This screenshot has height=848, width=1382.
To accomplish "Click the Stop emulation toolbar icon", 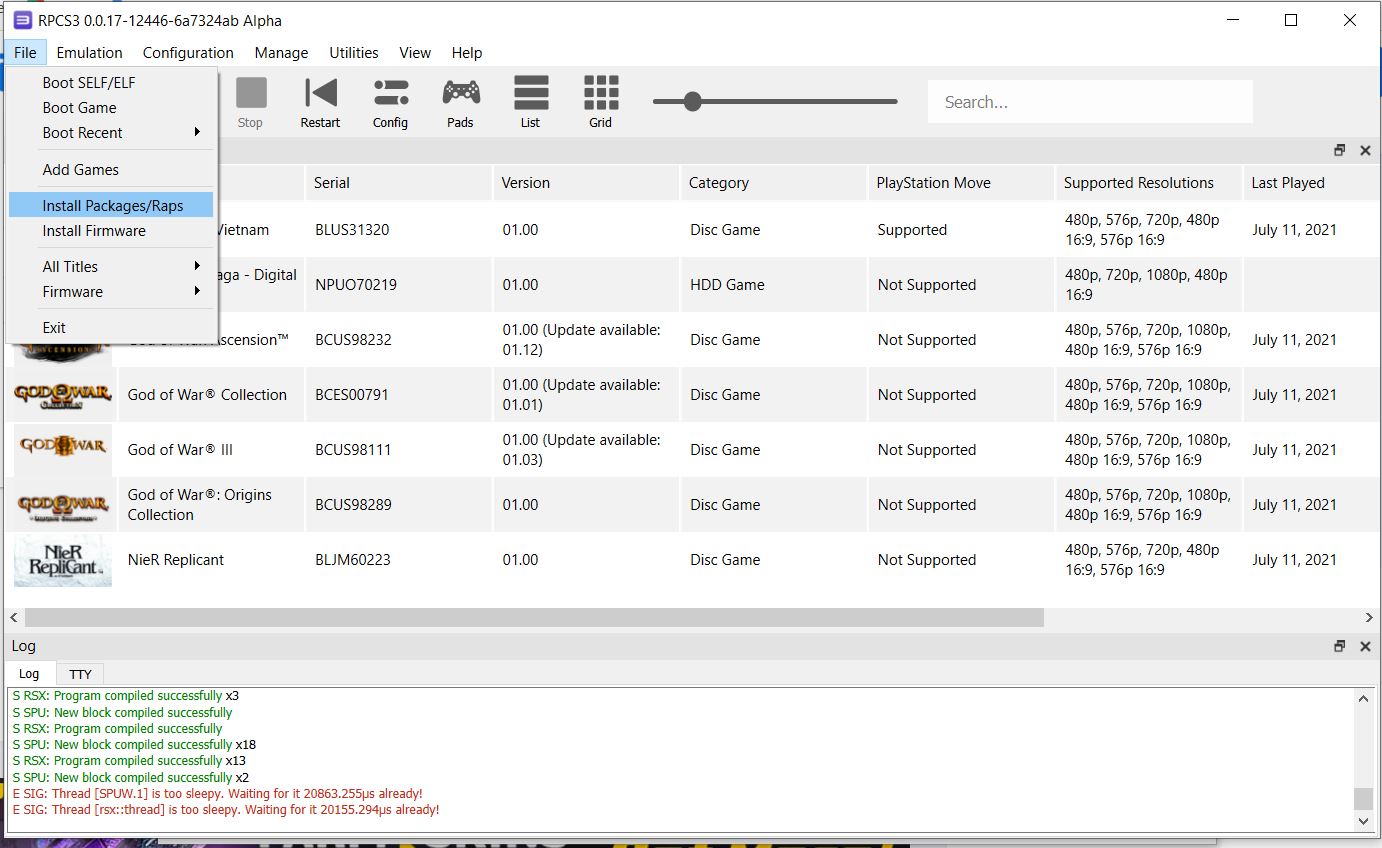I will point(251,102).
